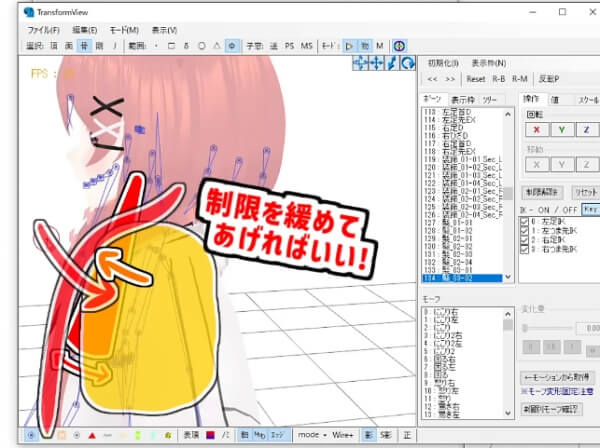Click the round globe icon in toolbar

coord(398,46)
